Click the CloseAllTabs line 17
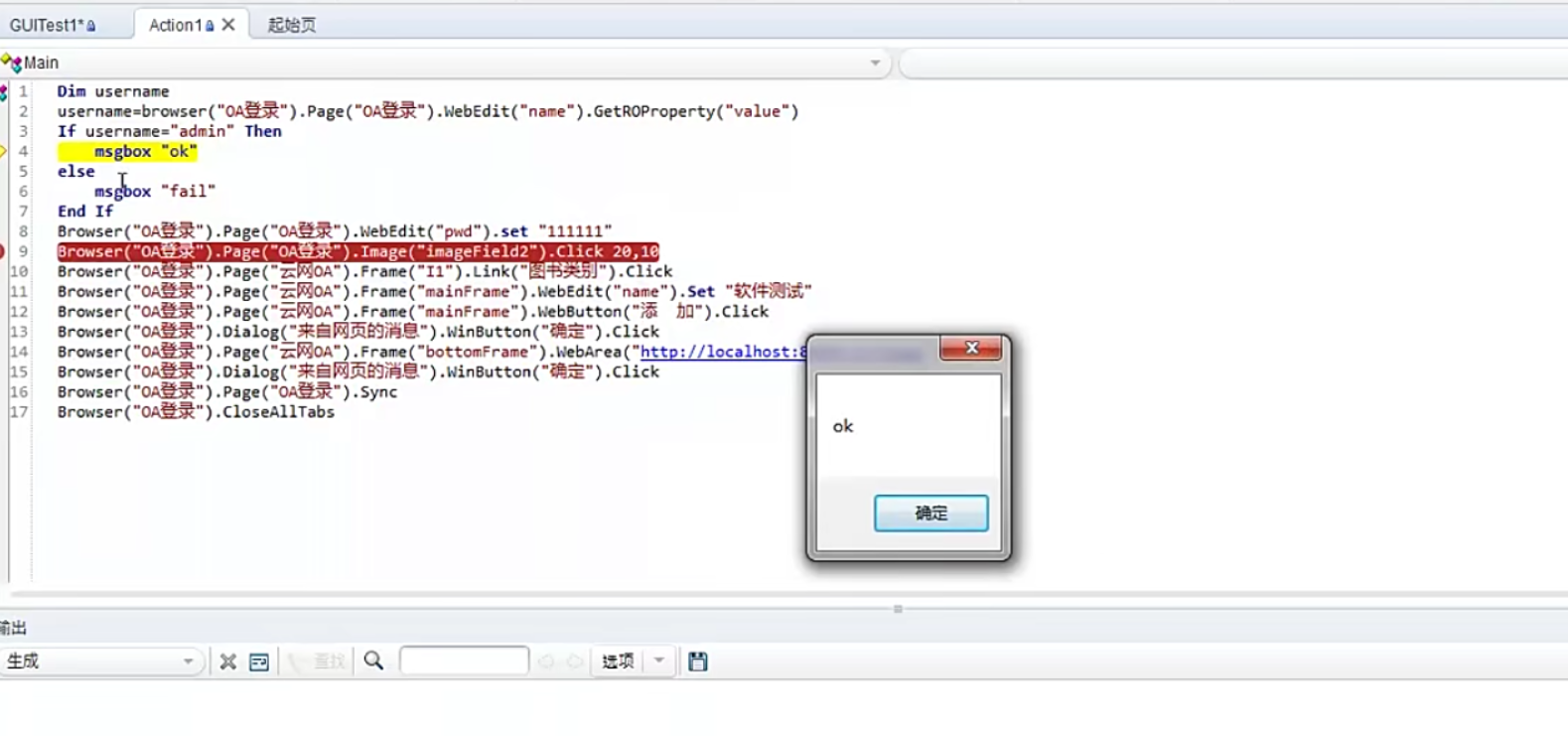 196,411
